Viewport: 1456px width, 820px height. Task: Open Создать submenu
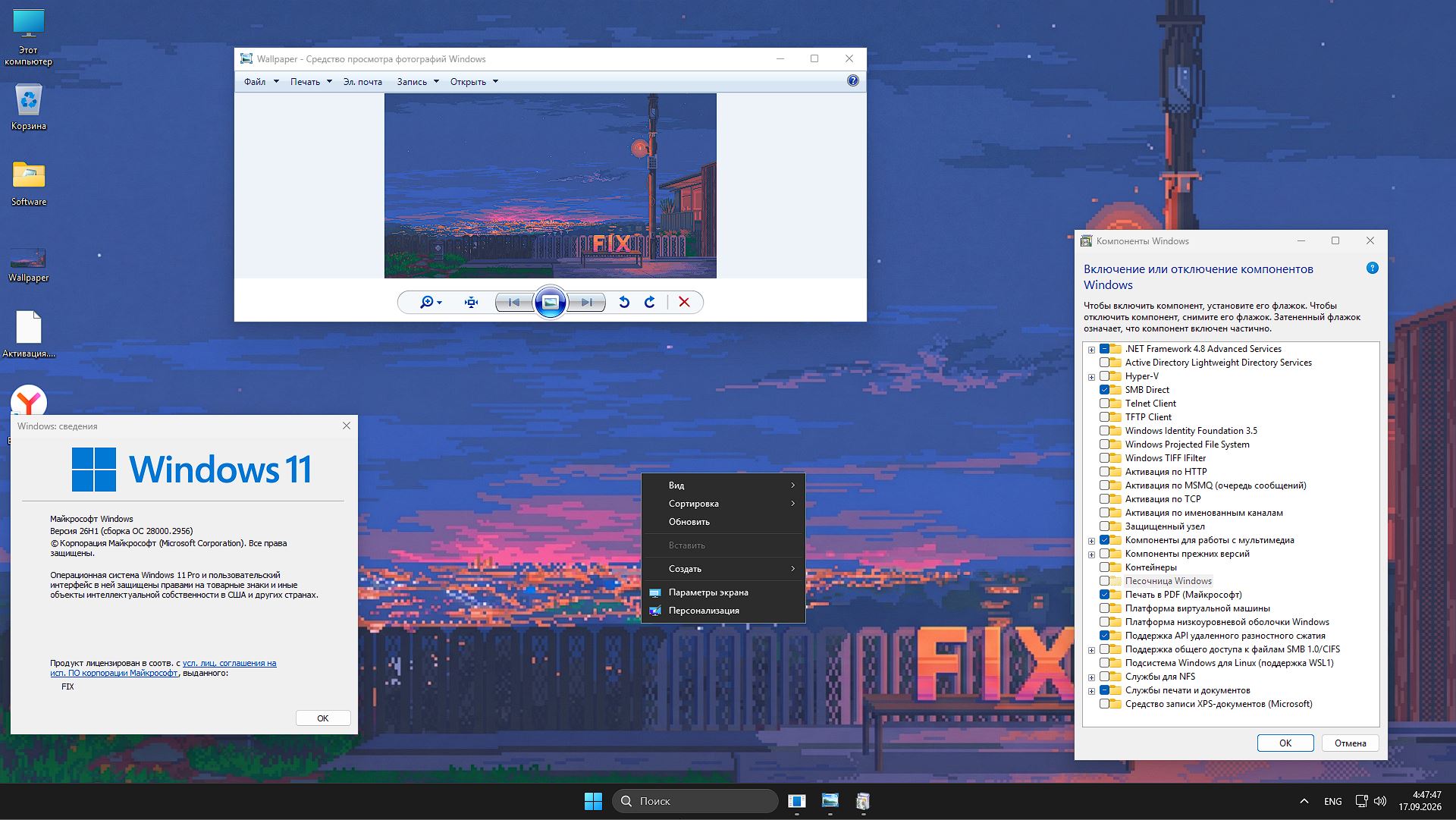coord(723,569)
